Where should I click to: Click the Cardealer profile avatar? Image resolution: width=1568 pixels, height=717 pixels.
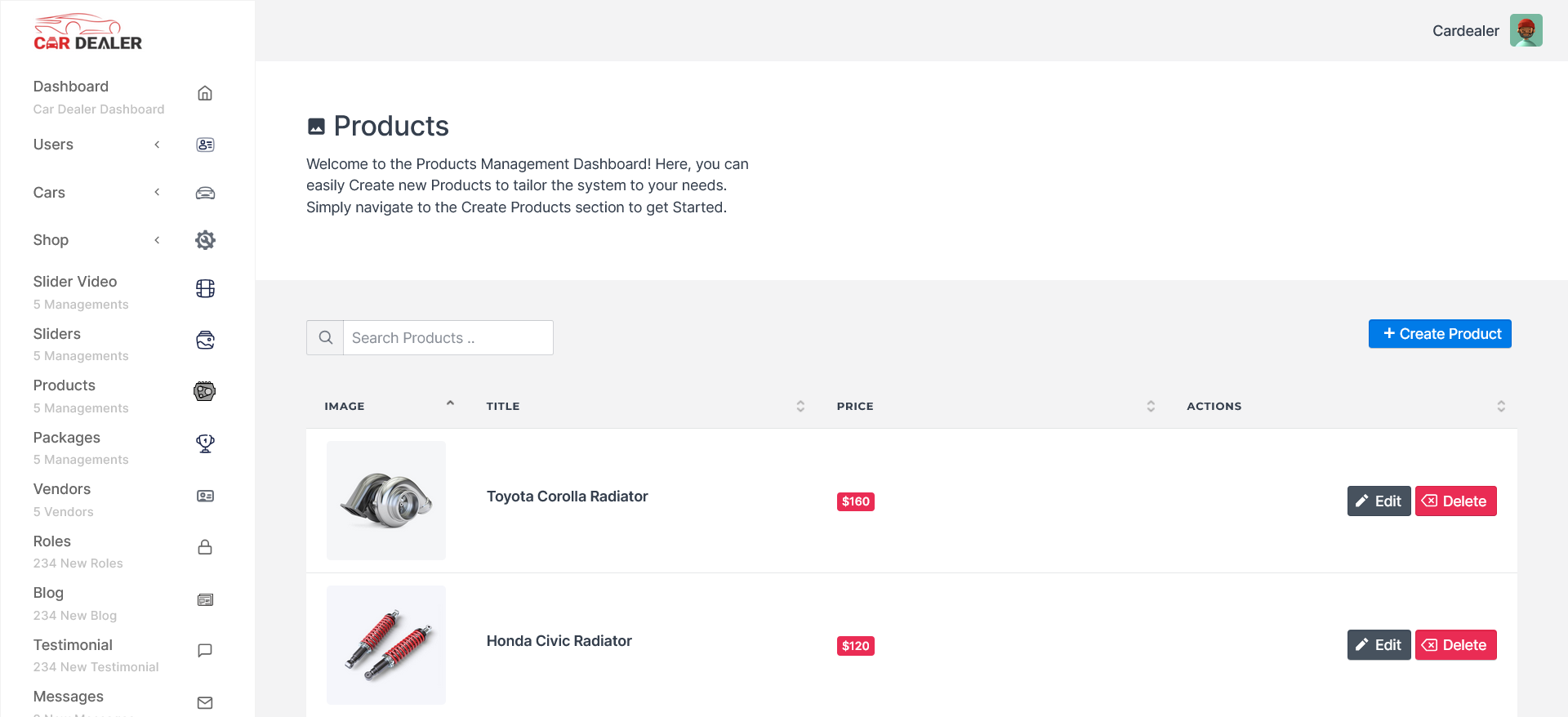point(1526,30)
